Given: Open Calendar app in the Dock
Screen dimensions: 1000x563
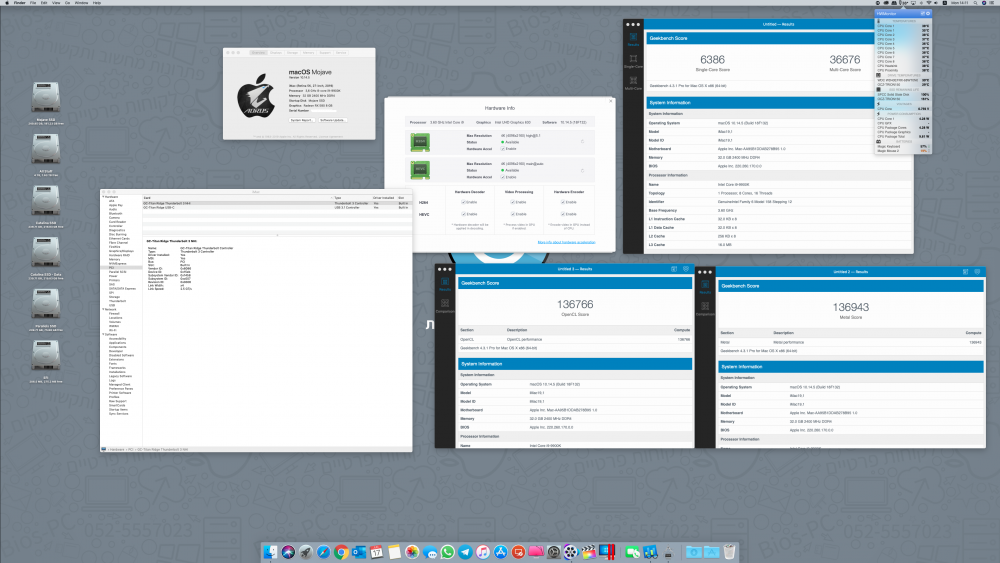Looking at the screenshot, I should [x=376, y=552].
